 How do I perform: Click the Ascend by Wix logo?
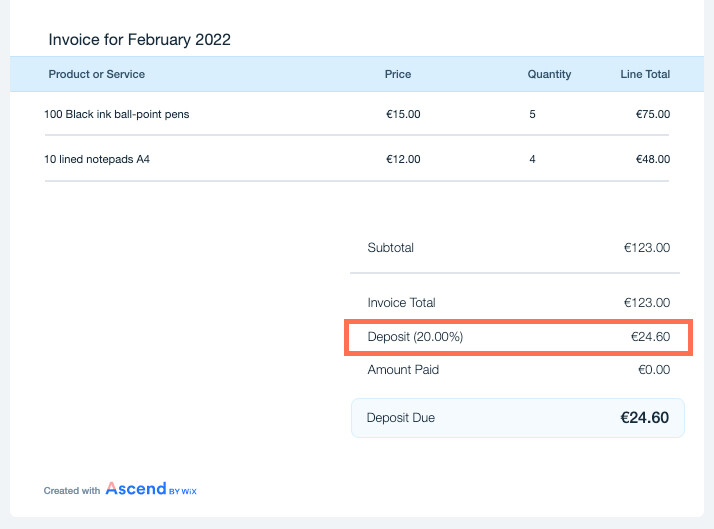click(151, 489)
